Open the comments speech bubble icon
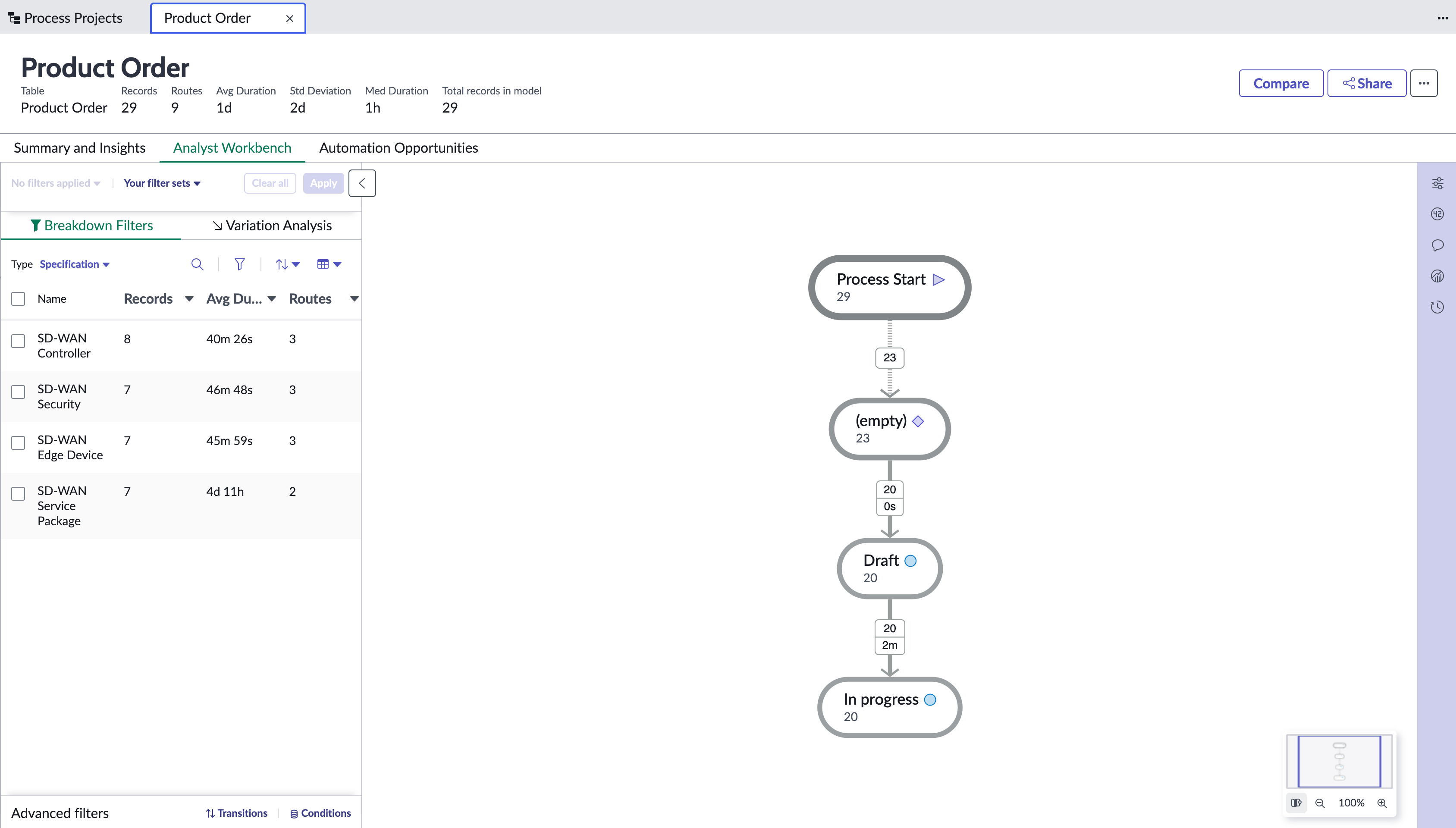Screen dimensions: 1456x828 [1437, 245]
